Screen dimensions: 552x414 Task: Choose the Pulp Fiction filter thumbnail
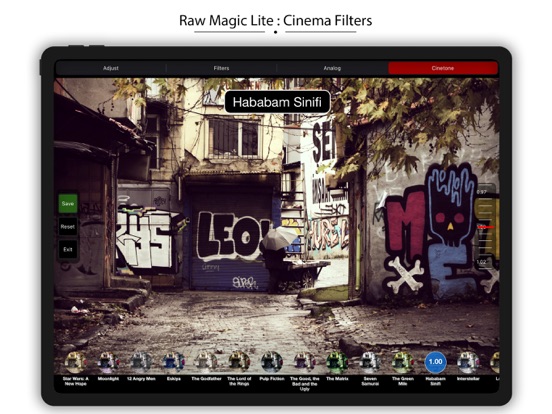click(x=272, y=362)
